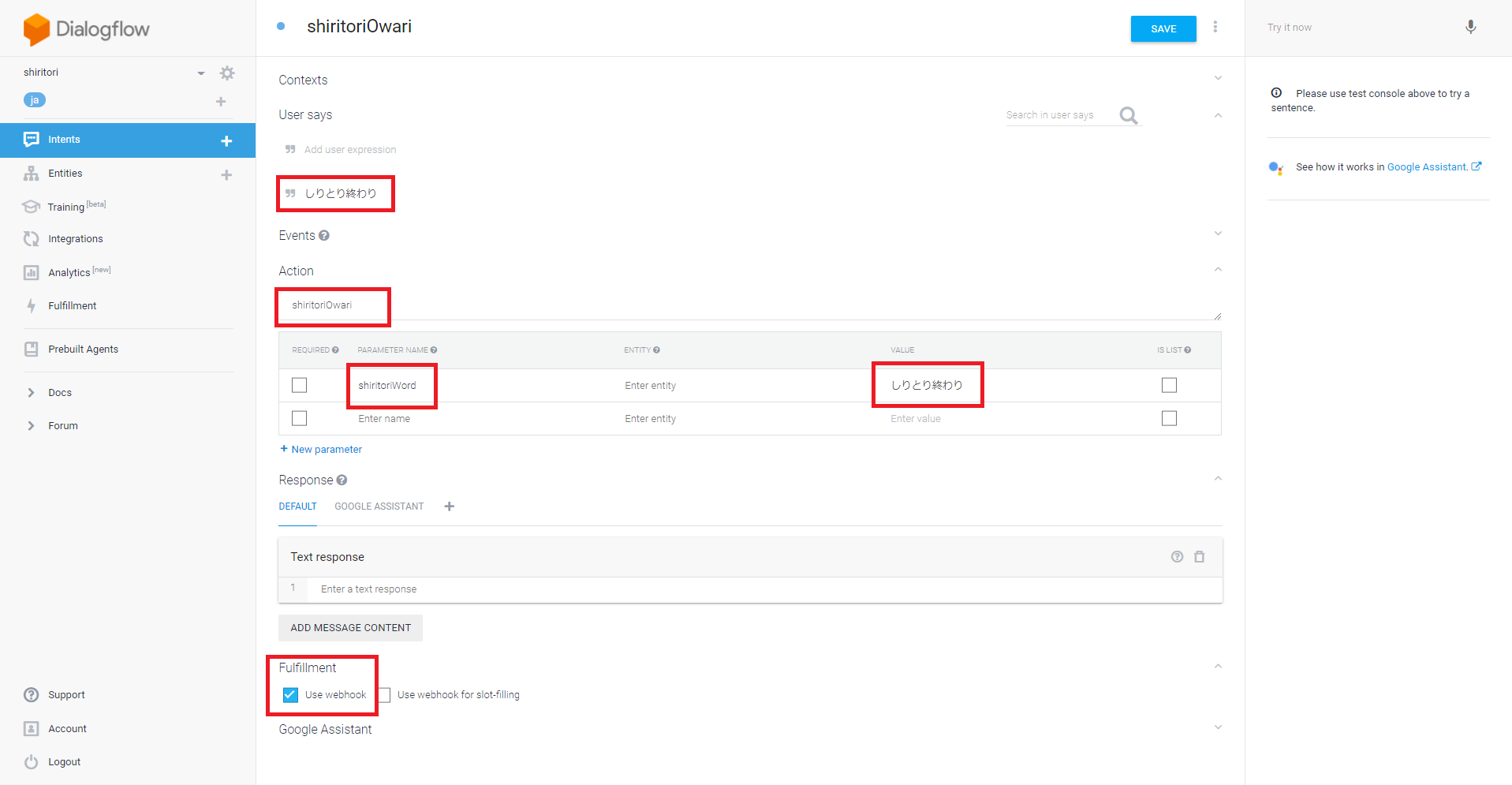Expand the Contexts section

pos(1218,78)
